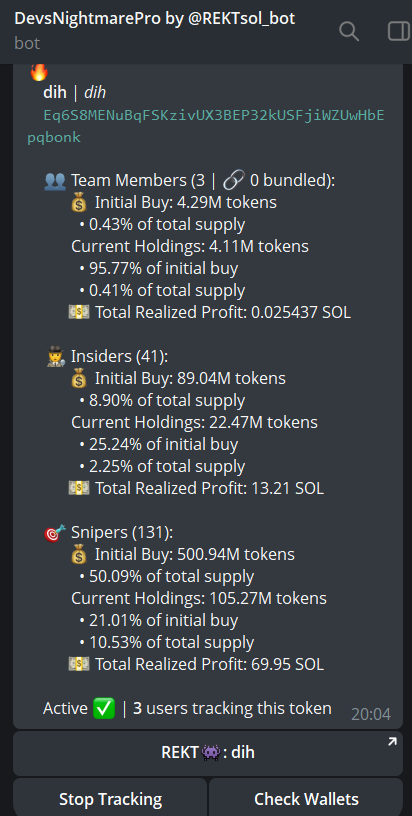Copy the Eq6S8MENu token contract address

click(206, 126)
